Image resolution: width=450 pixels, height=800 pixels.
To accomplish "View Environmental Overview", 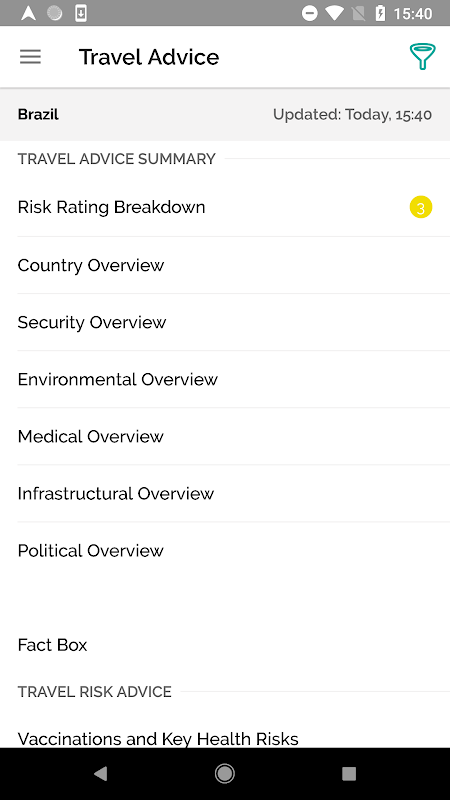I will pos(225,380).
